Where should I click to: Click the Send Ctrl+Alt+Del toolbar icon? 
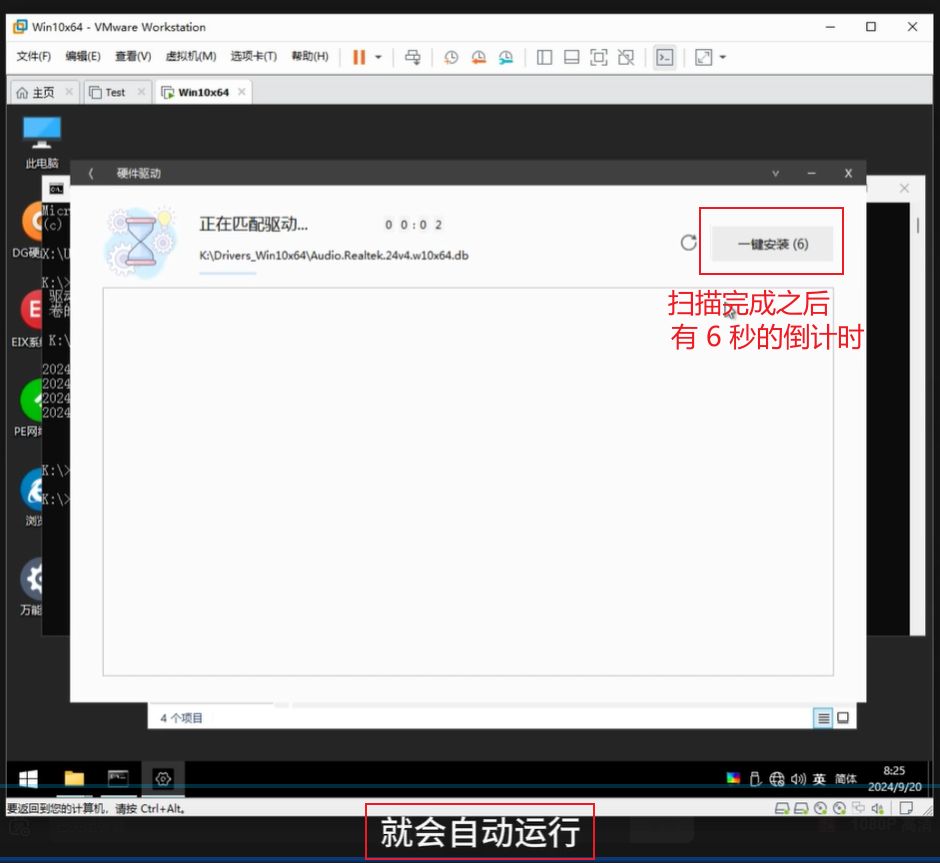click(412, 57)
